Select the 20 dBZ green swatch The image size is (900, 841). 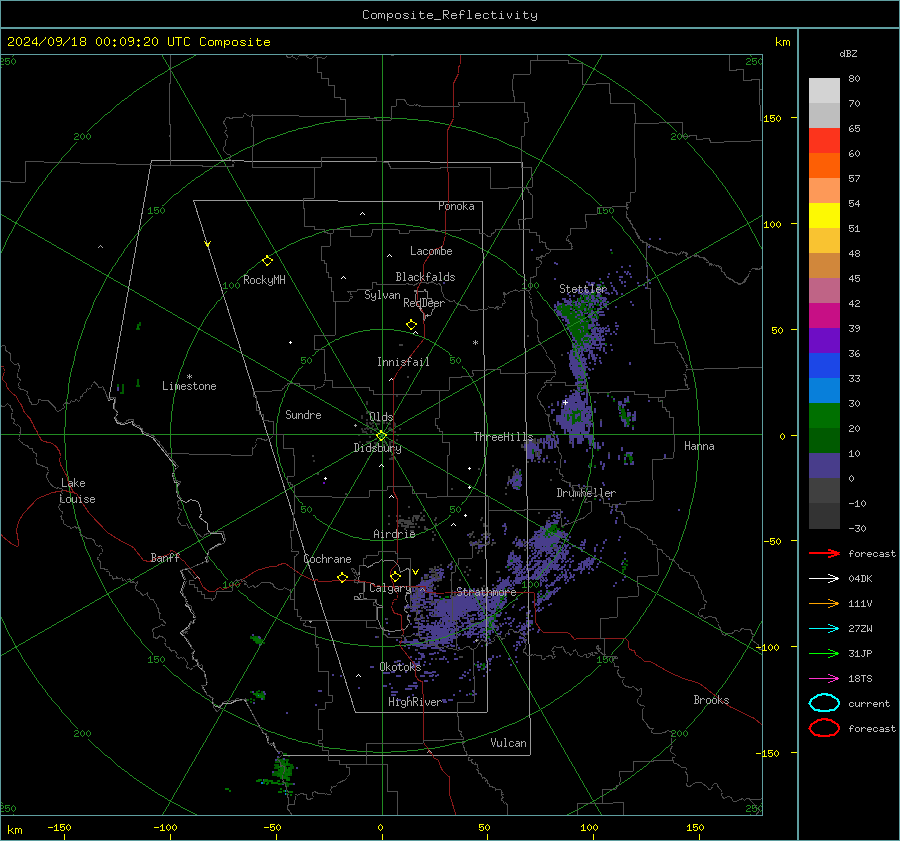coord(824,415)
